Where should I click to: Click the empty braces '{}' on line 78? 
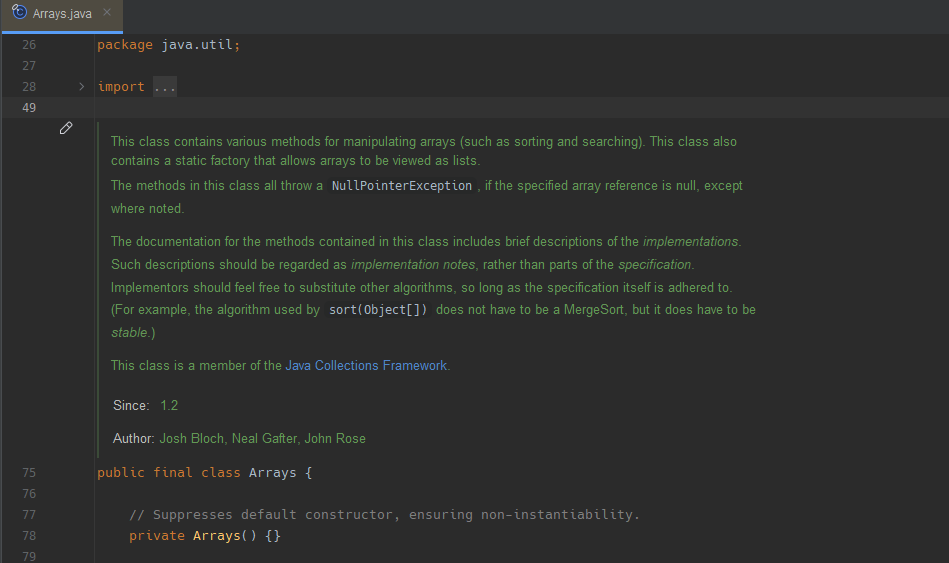click(273, 536)
